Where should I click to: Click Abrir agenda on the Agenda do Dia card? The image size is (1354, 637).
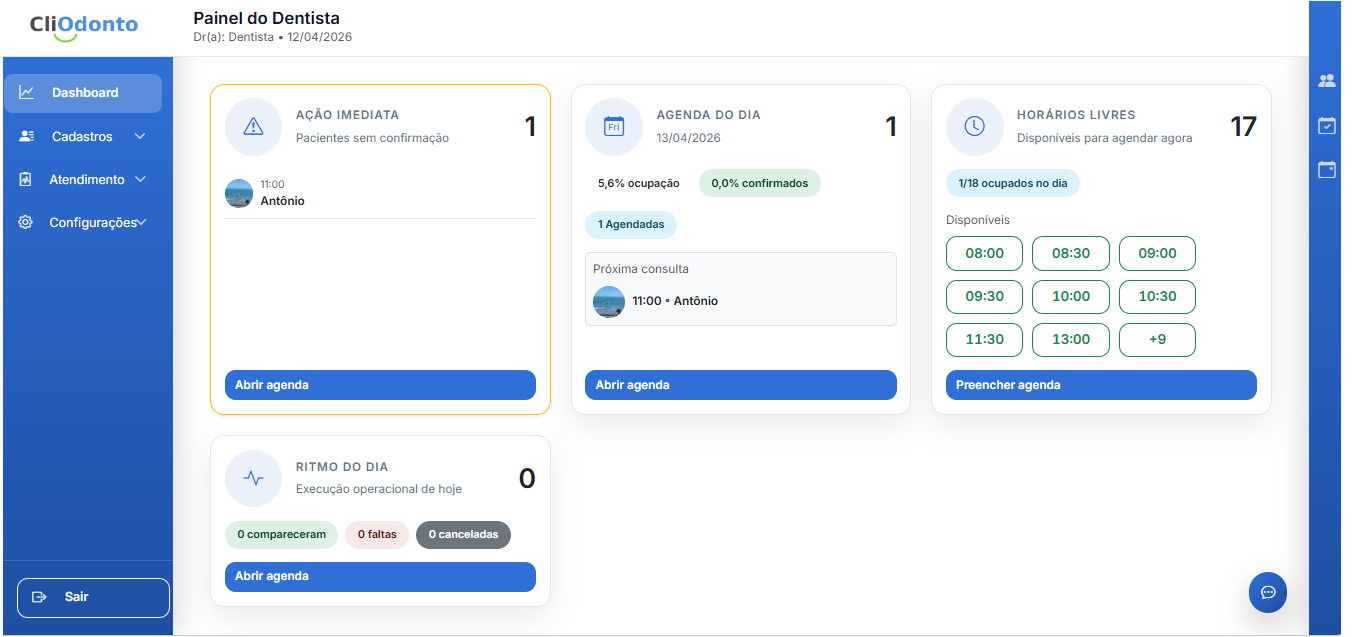coord(740,385)
